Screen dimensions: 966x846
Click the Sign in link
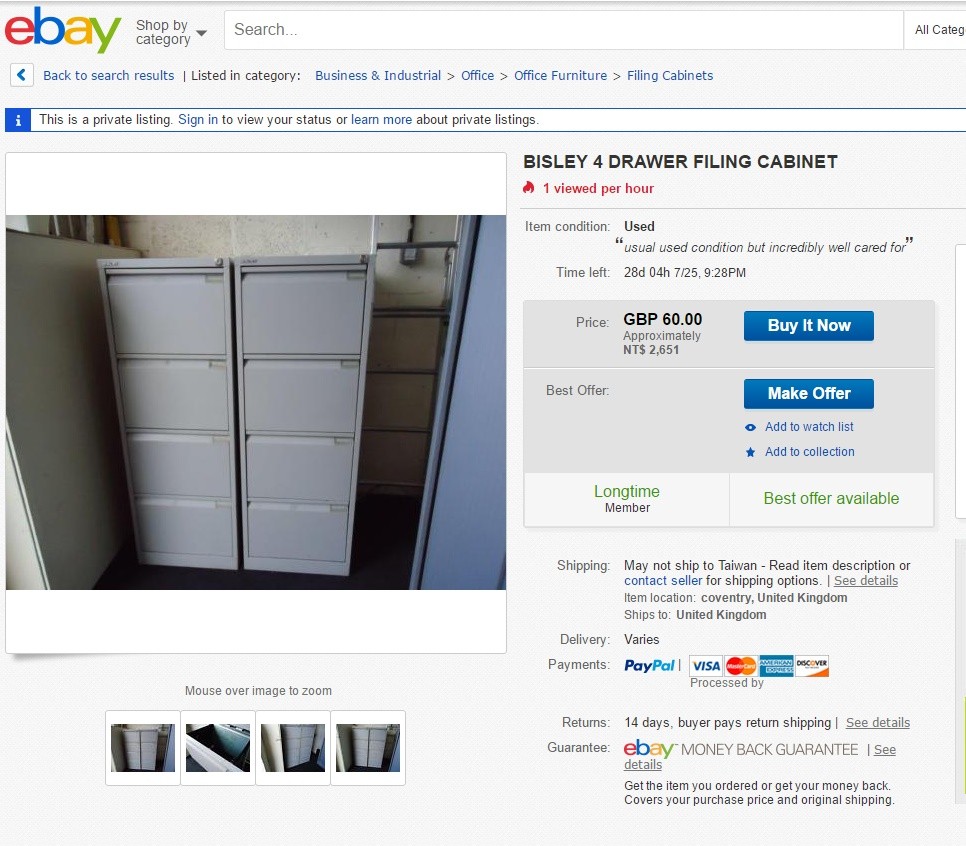click(198, 120)
